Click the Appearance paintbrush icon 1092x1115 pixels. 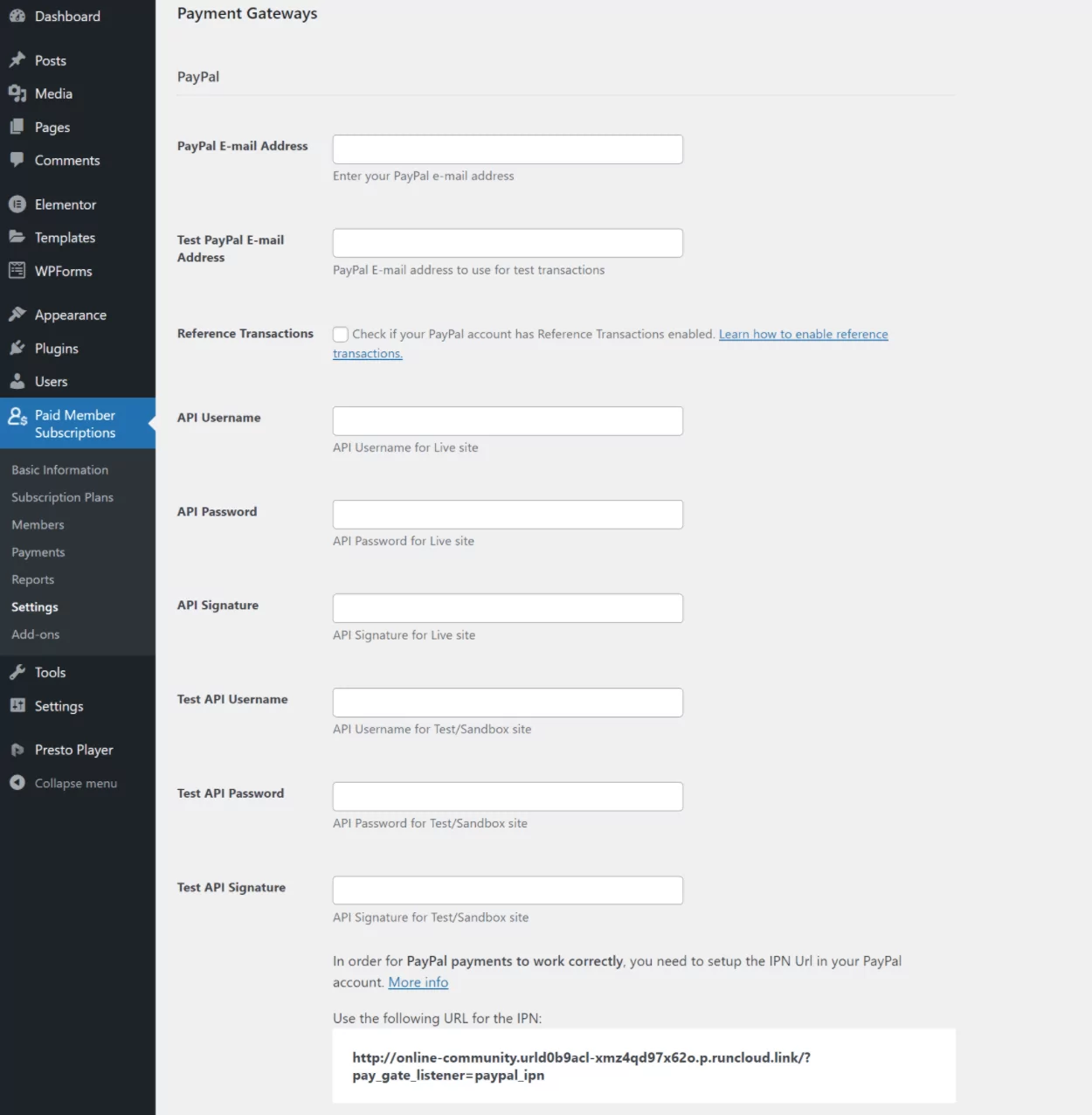[17, 315]
